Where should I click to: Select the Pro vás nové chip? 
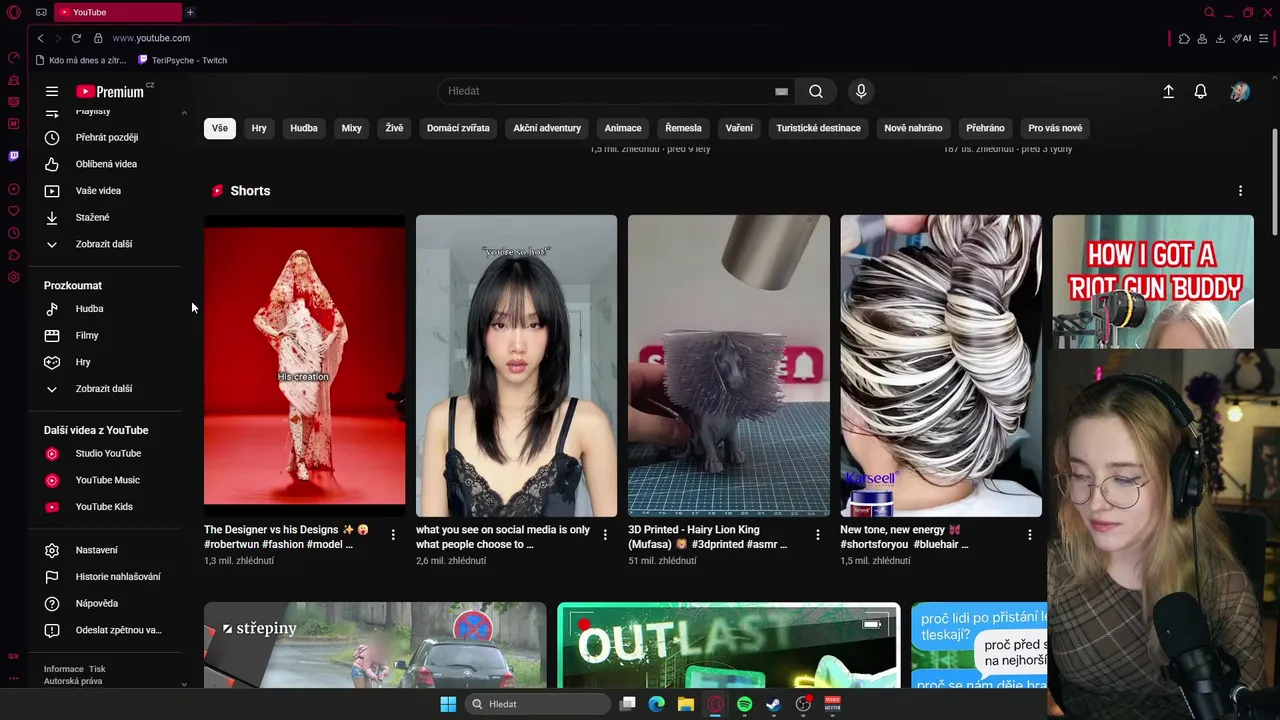(1055, 128)
